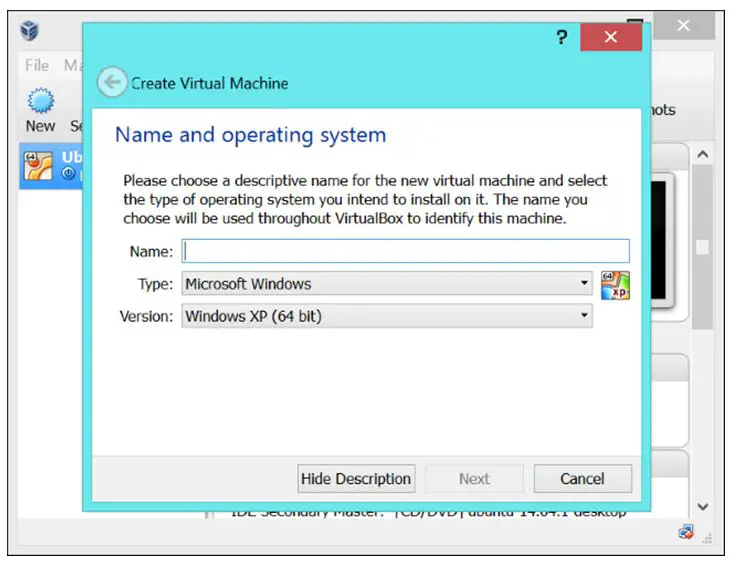The height and width of the screenshot is (561, 735).
Task: Click the VirtualBox application logo icon
Action: (30, 31)
